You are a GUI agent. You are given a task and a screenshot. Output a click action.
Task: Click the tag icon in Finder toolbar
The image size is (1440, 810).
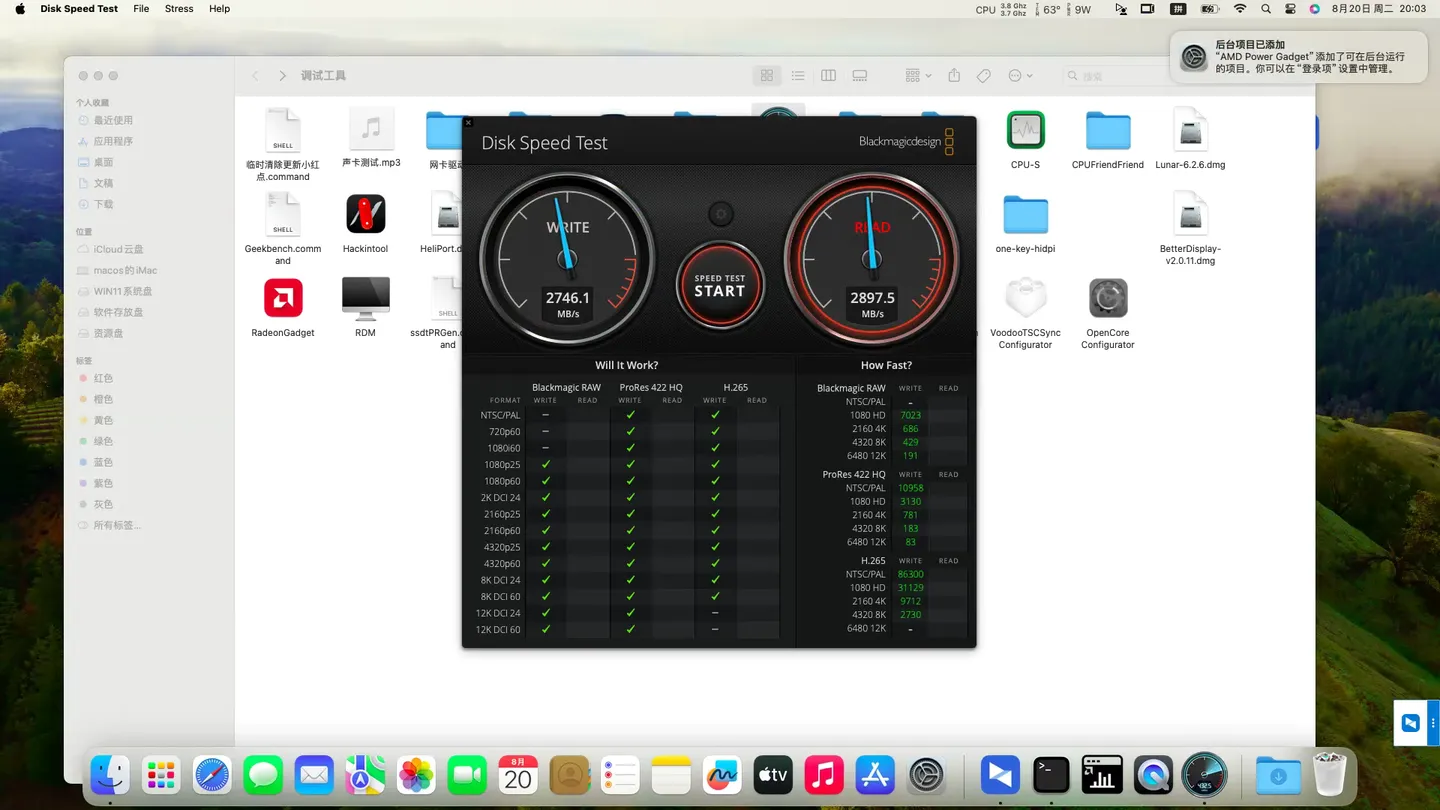[984, 76]
